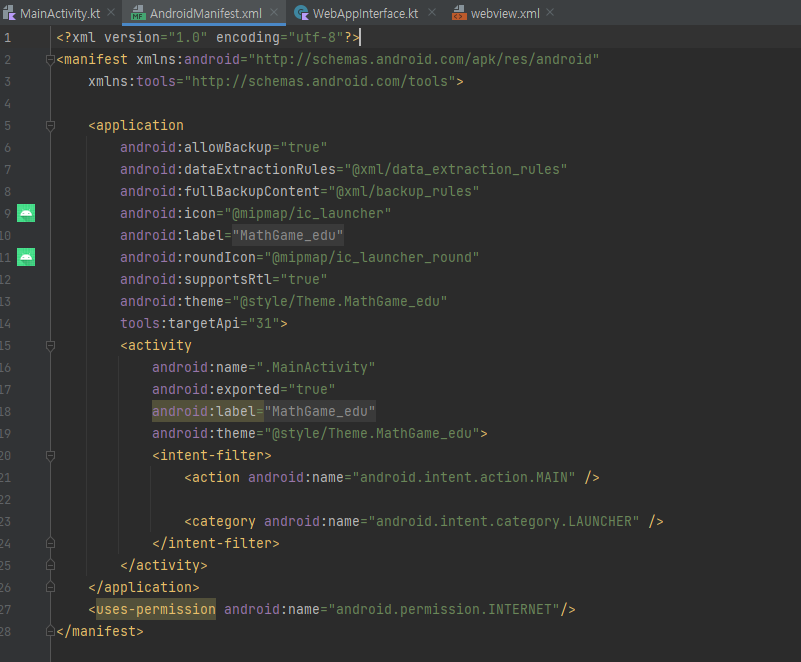Screen dimensions: 801x662
Task: Click the uses-permission tag name
Action: tap(156, 609)
